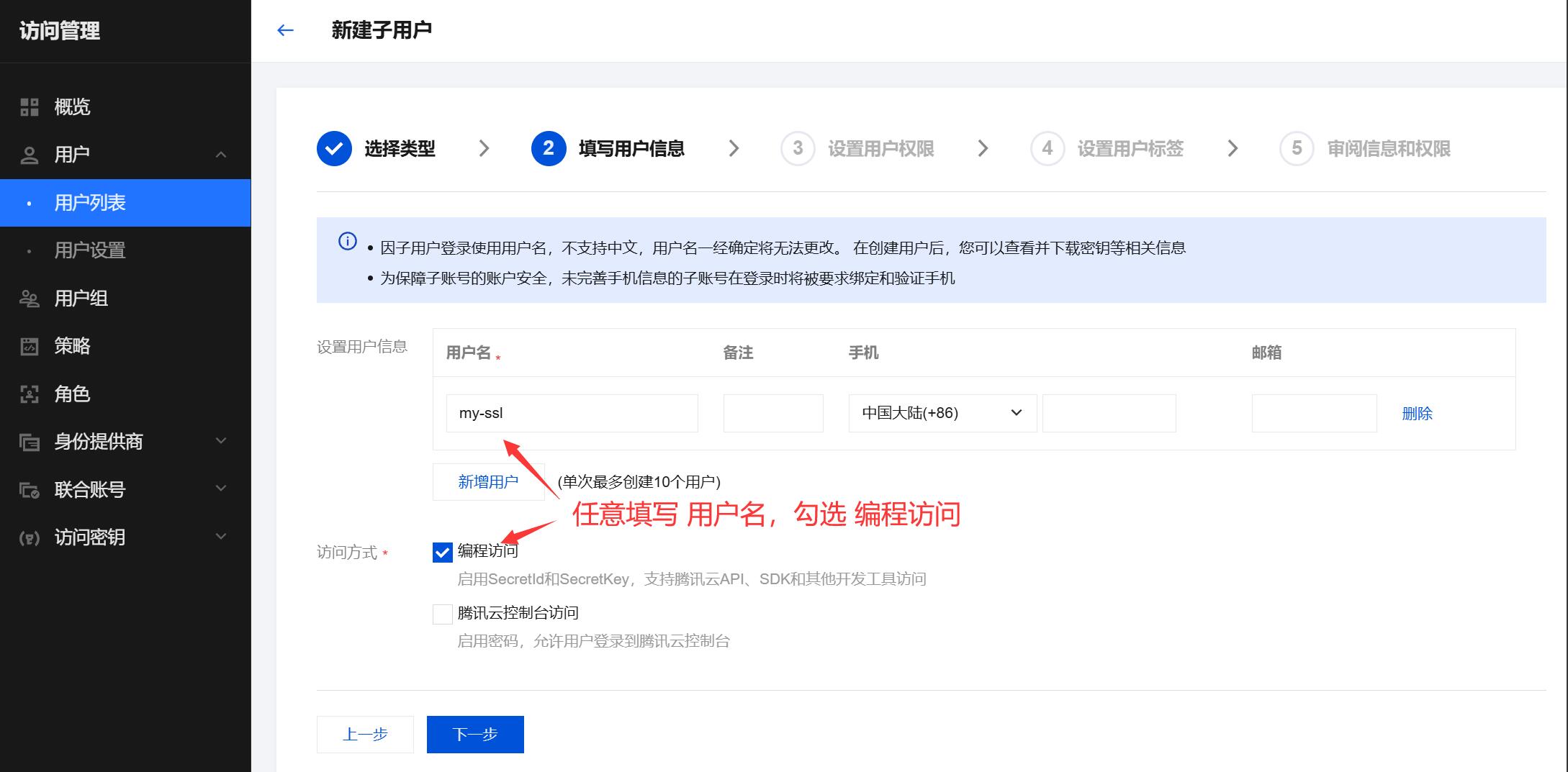1568x772 pixels.
Task: Click the 身份提供商 icon in sidebar
Action: point(30,442)
